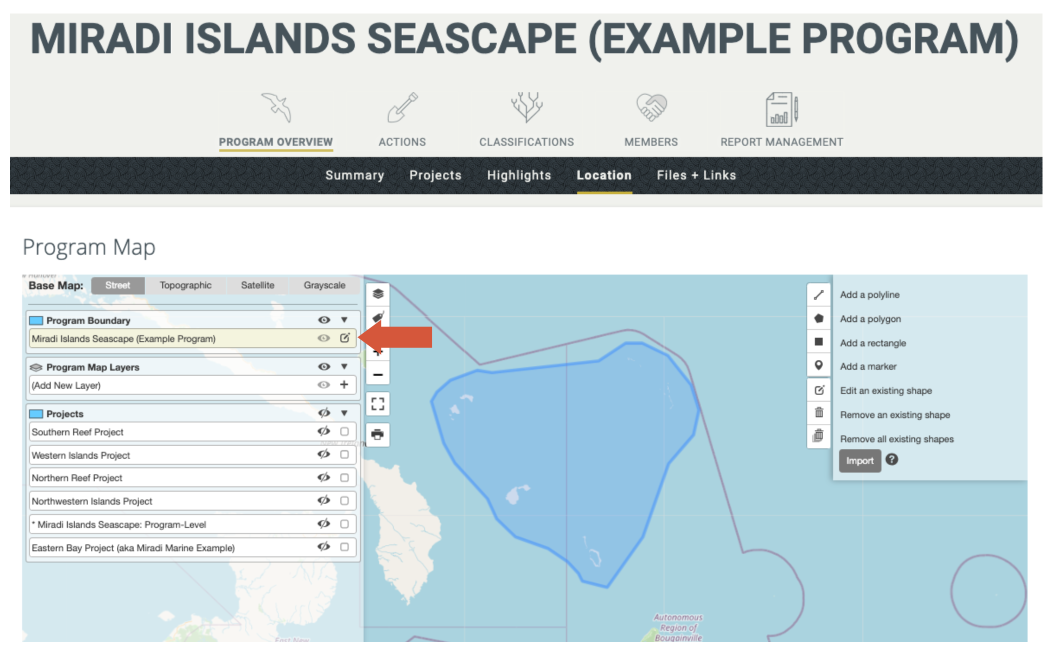Select the Add a marker tool
Viewport: 1048px width, 656px height.
(x=820, y=366)
